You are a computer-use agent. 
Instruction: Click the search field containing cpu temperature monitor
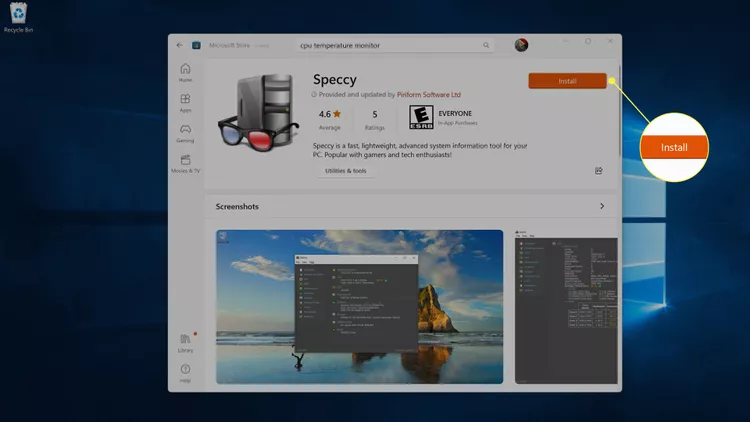pos(395,45)
